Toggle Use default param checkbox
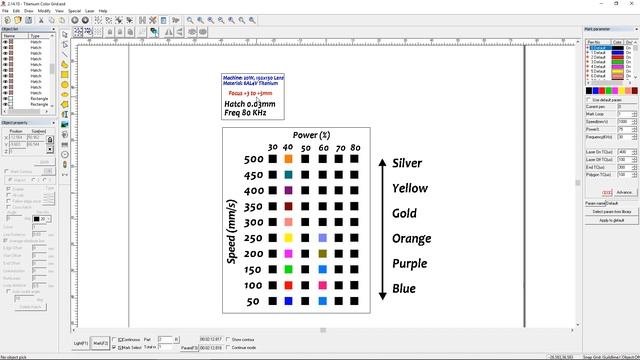Viewport: 640px width, 360px height. [589, 100]
